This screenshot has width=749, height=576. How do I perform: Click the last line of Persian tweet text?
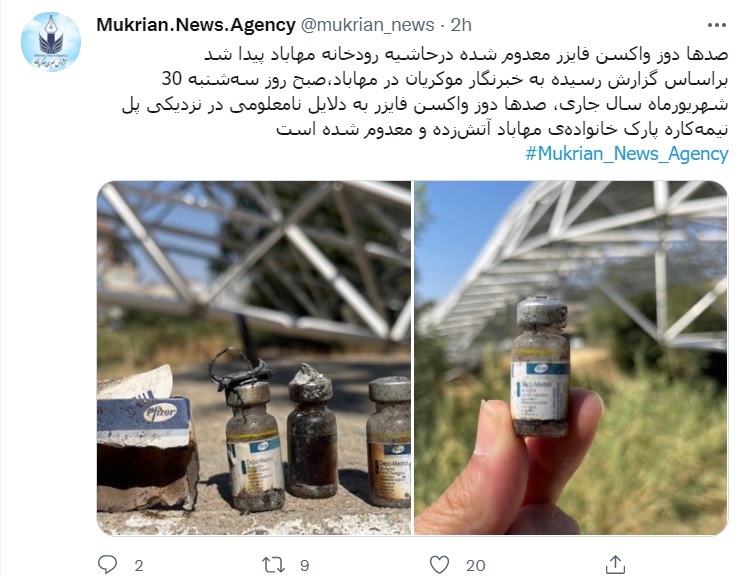[502, 129]
